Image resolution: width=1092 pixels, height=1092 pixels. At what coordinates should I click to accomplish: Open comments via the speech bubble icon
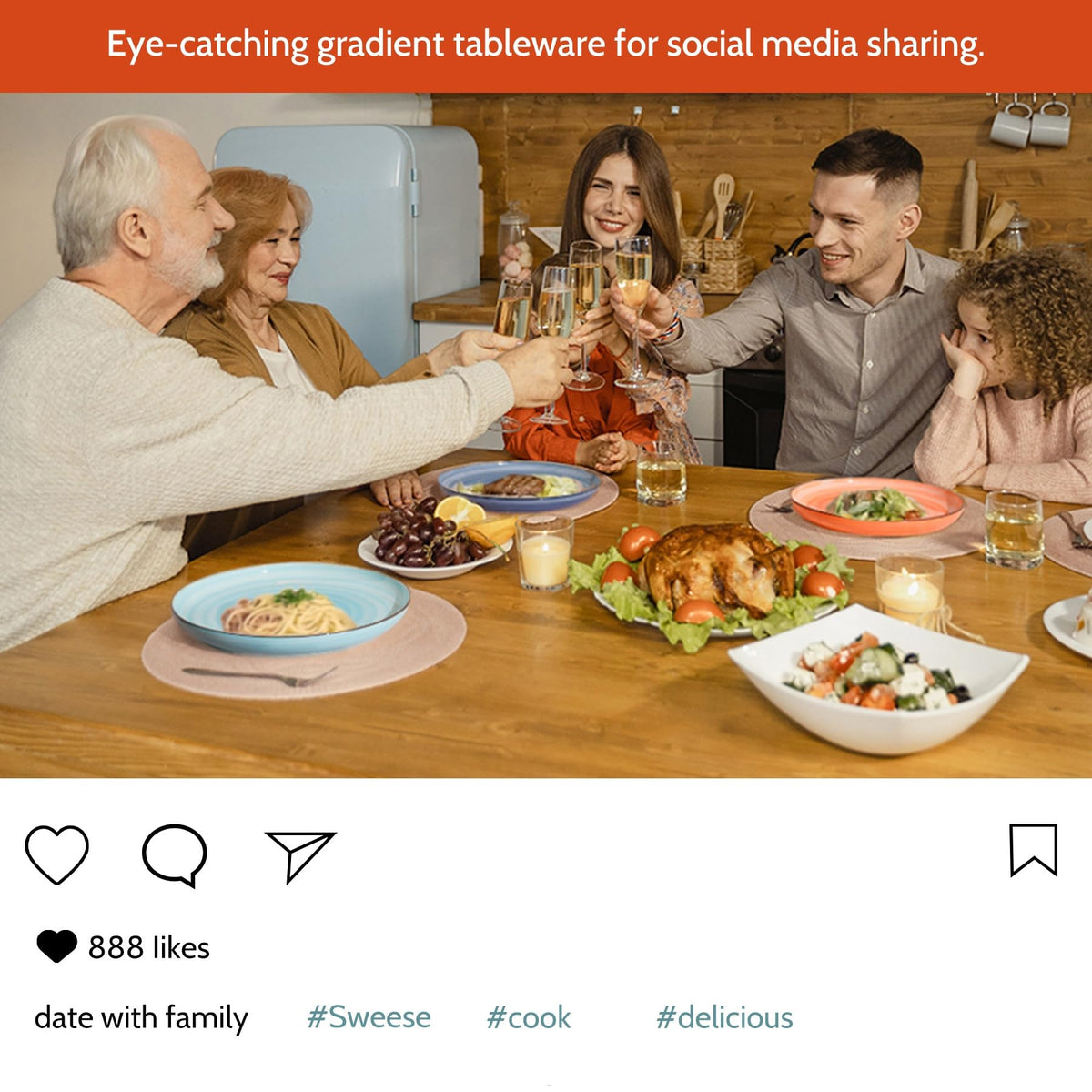pos(175,854)
